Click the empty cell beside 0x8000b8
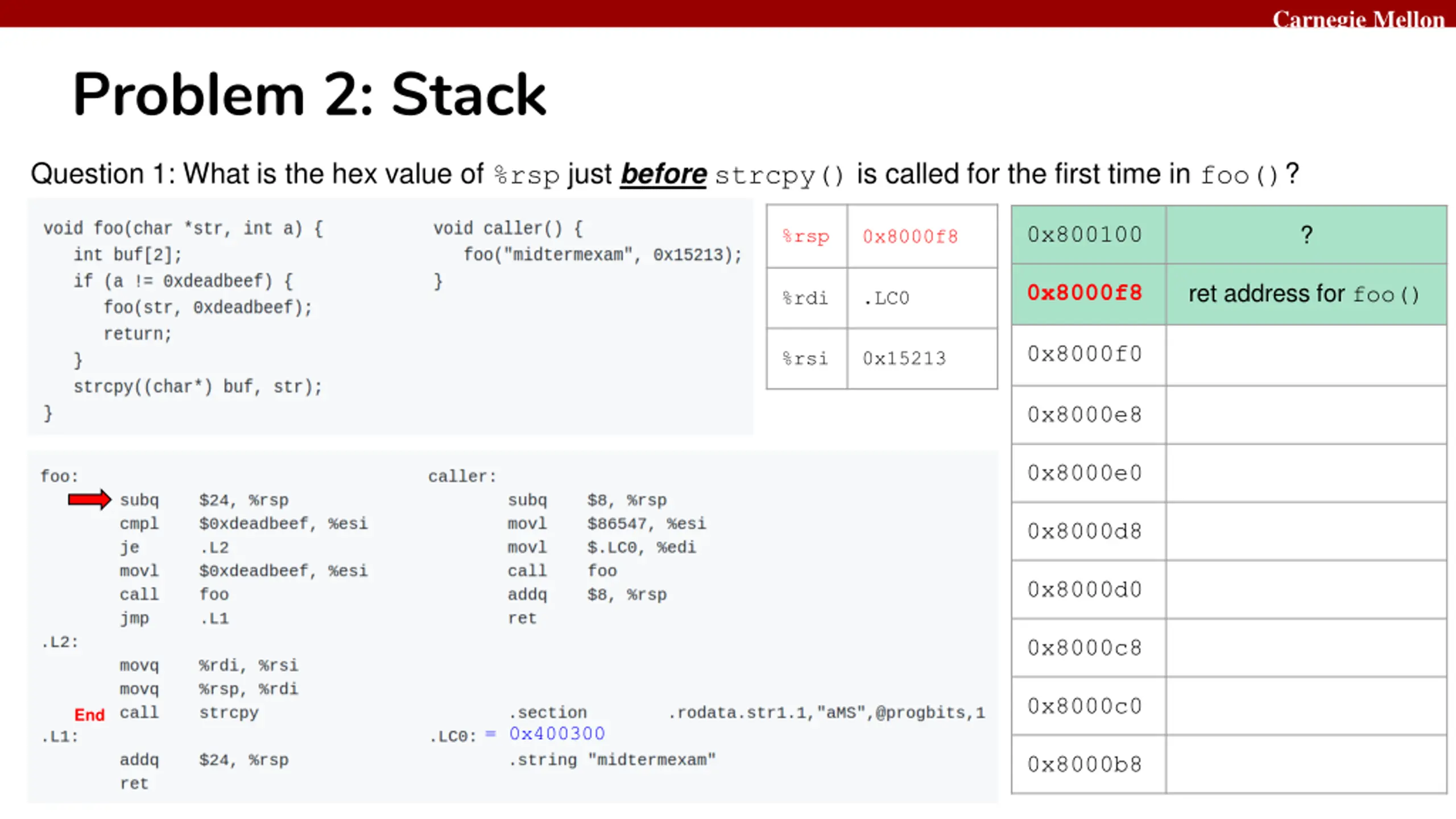Screen dimensions: 1456x819 (x=1306, y=764)
